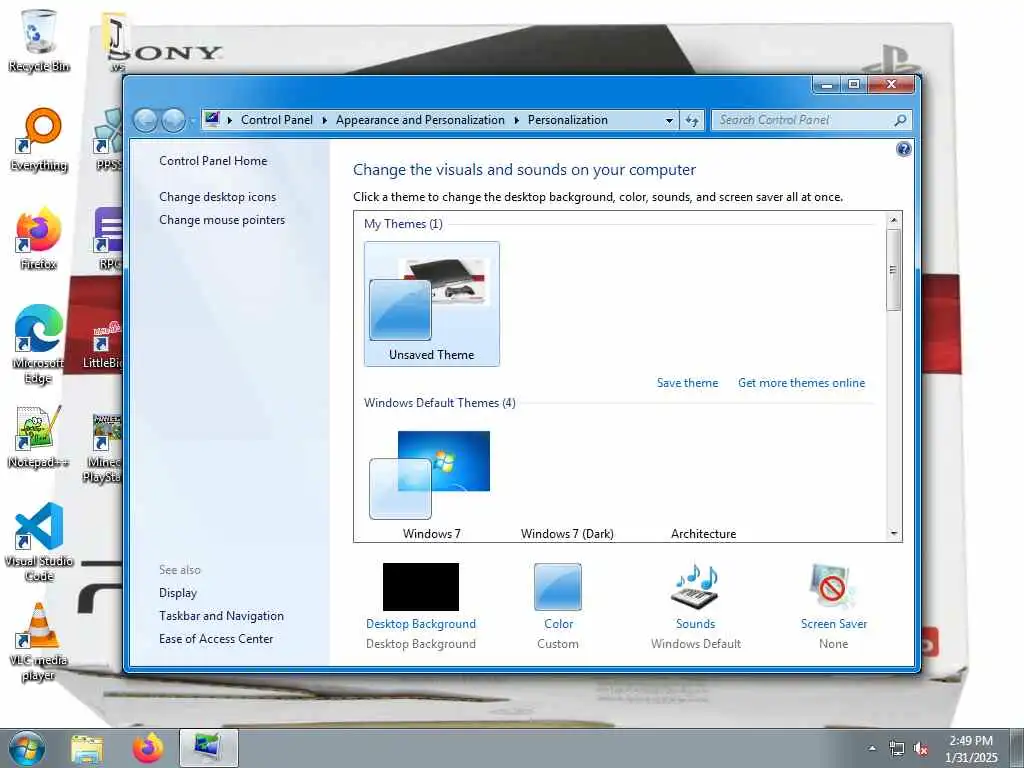Viewport: 1024px width, 768px height.
Task: Show hidden tray icons arrow
Action: tap(872, 749)
